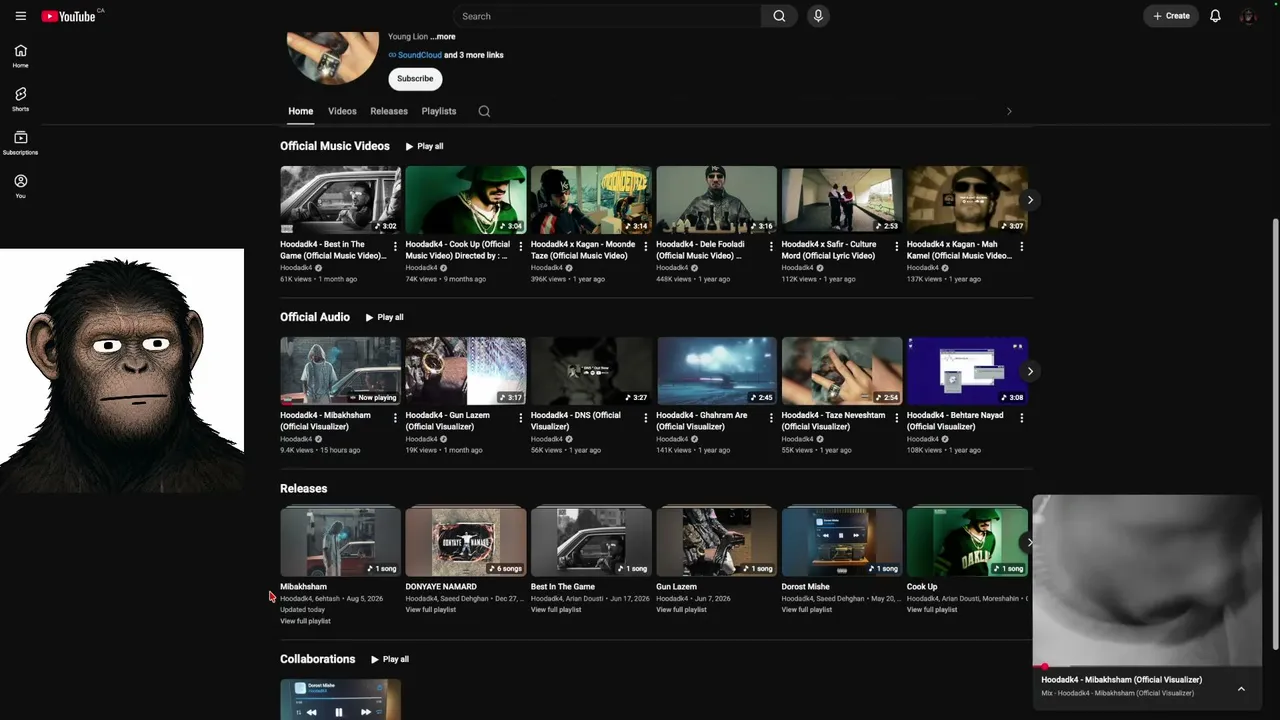Go to Home in the sidebar
1280x720 pixels.
click(x=20, y=56)
